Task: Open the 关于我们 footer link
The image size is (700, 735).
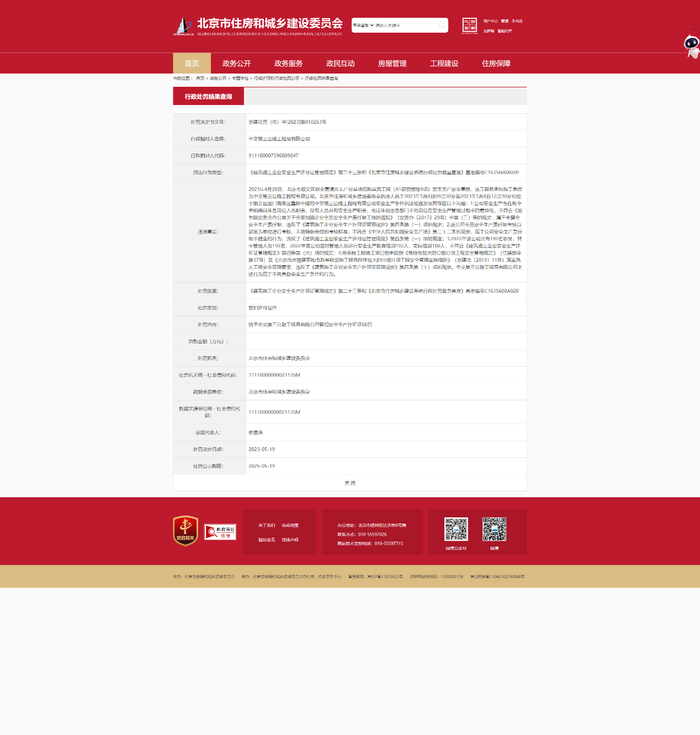Action: pyautogui.click(x=267, y=525)
